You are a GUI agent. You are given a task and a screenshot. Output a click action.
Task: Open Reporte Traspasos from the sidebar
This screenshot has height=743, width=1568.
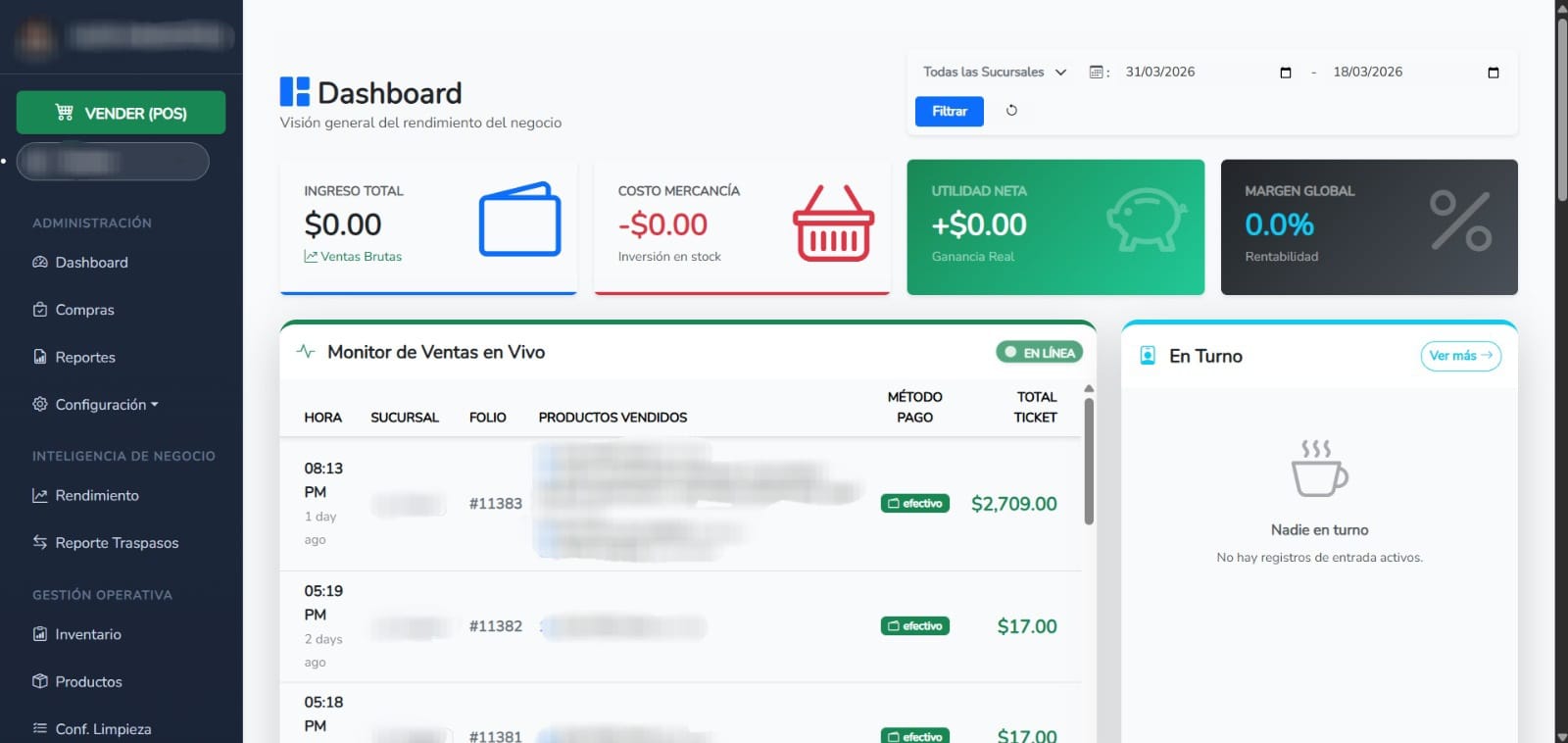[117, 543]
